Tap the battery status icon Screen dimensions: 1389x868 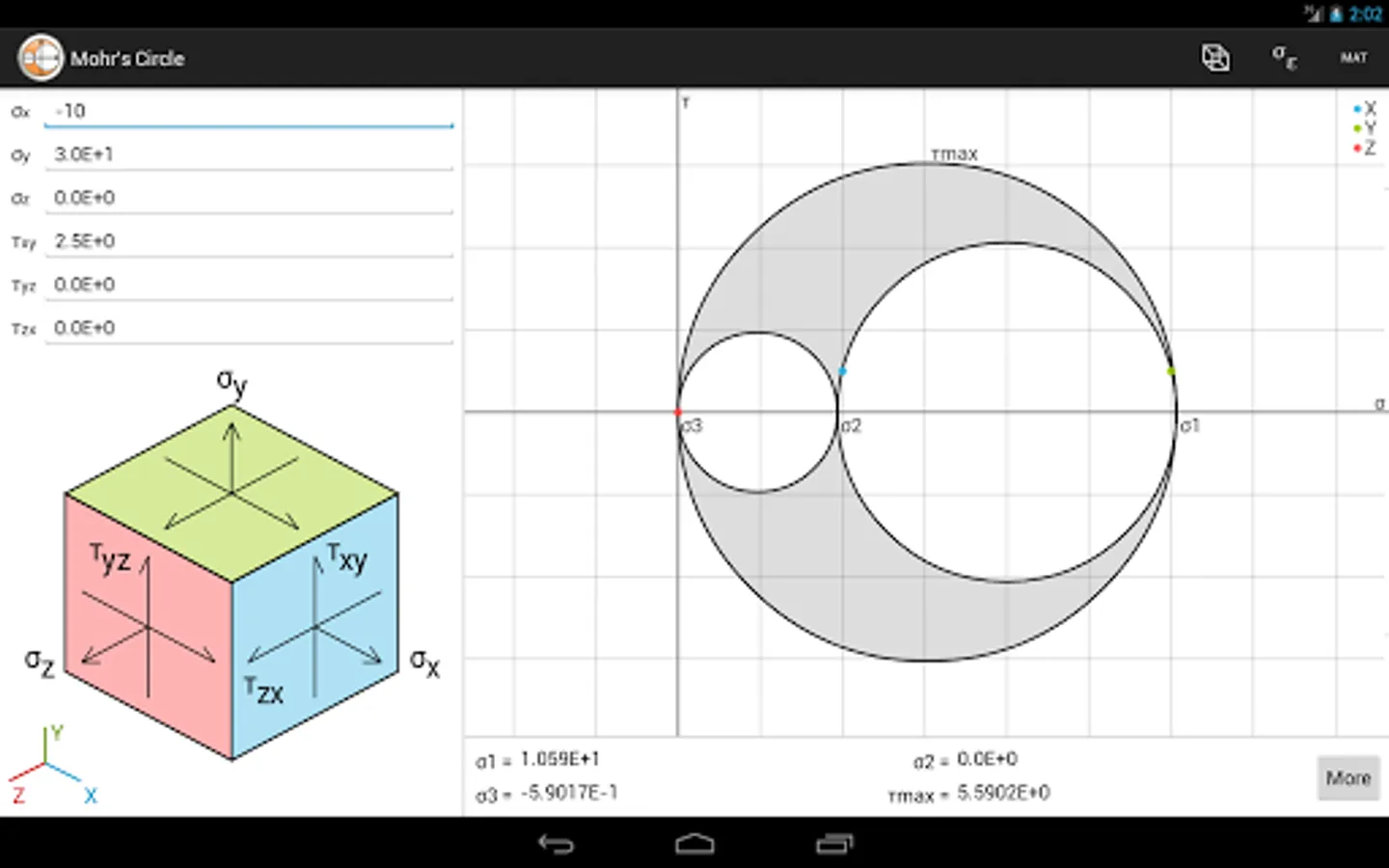(x=1336, y=14)
